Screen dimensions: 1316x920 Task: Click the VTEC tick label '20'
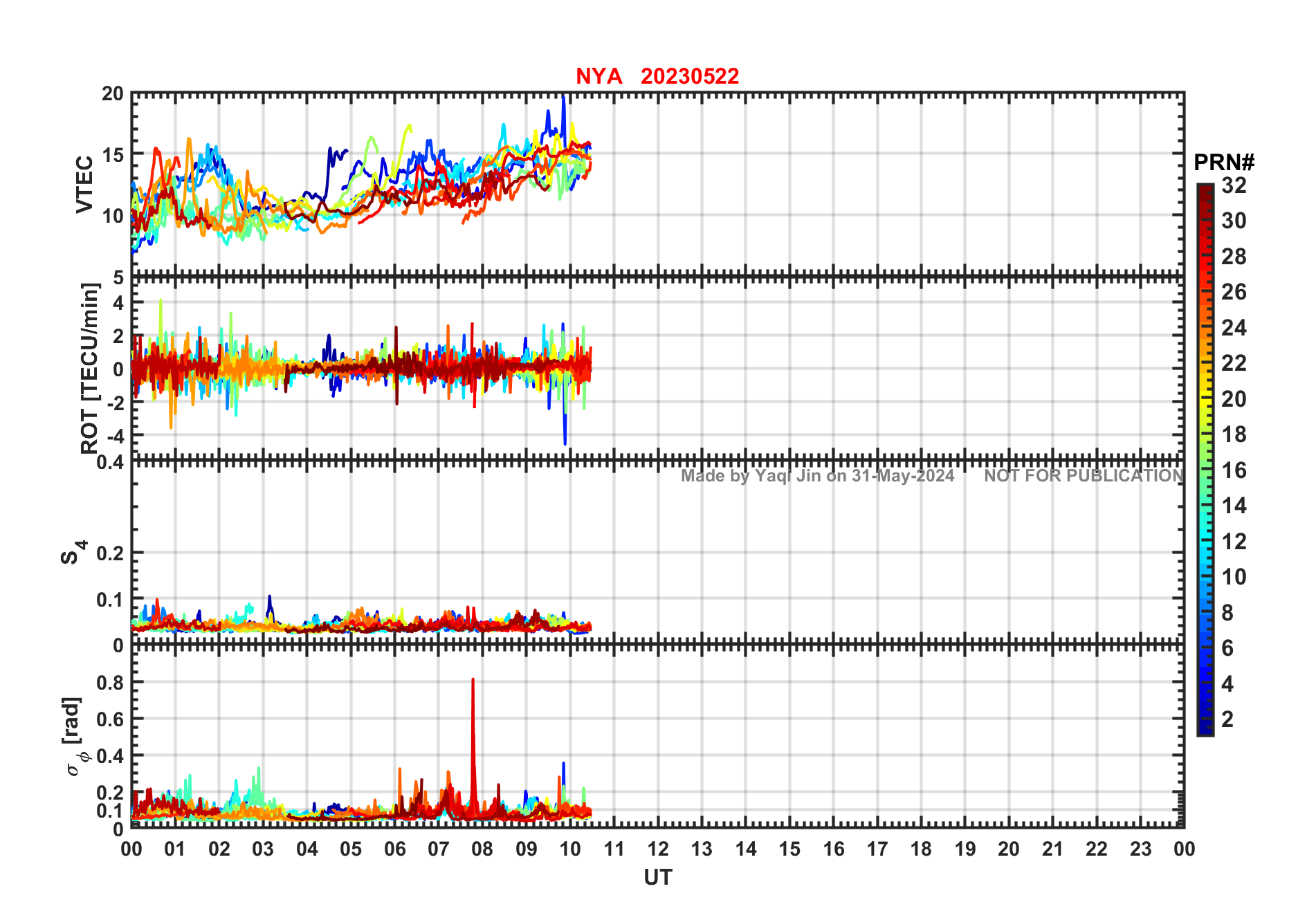tap(113, 94)
